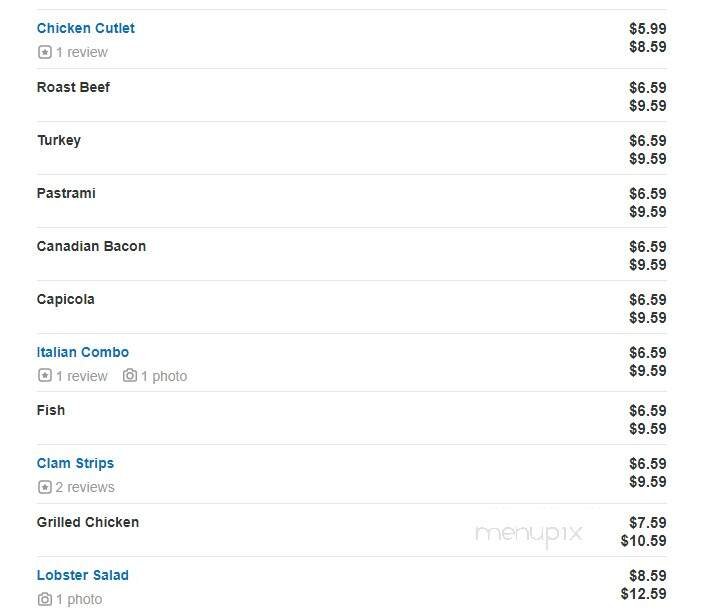Screen dimensions: 708x616
Task: Click the camera icon under Italian Combo
Action: pyautogui.click(x=130, y=376)
